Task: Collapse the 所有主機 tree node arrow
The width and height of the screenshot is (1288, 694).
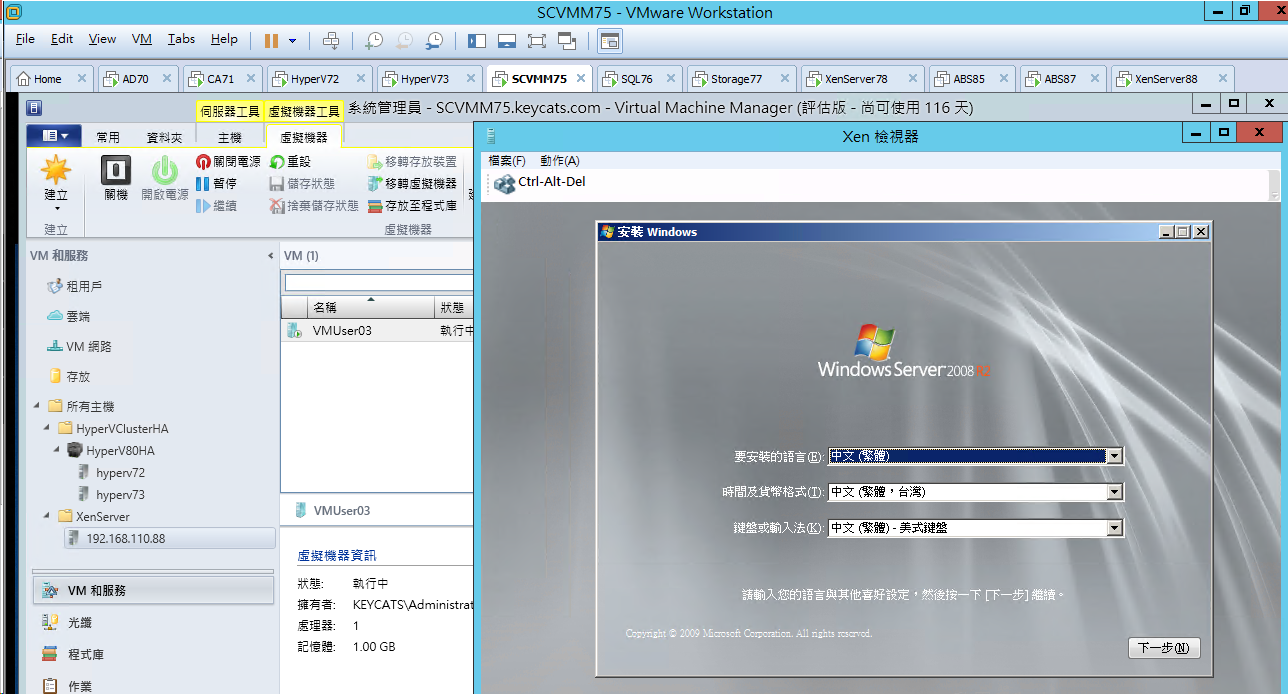Action: click(37, 406)
